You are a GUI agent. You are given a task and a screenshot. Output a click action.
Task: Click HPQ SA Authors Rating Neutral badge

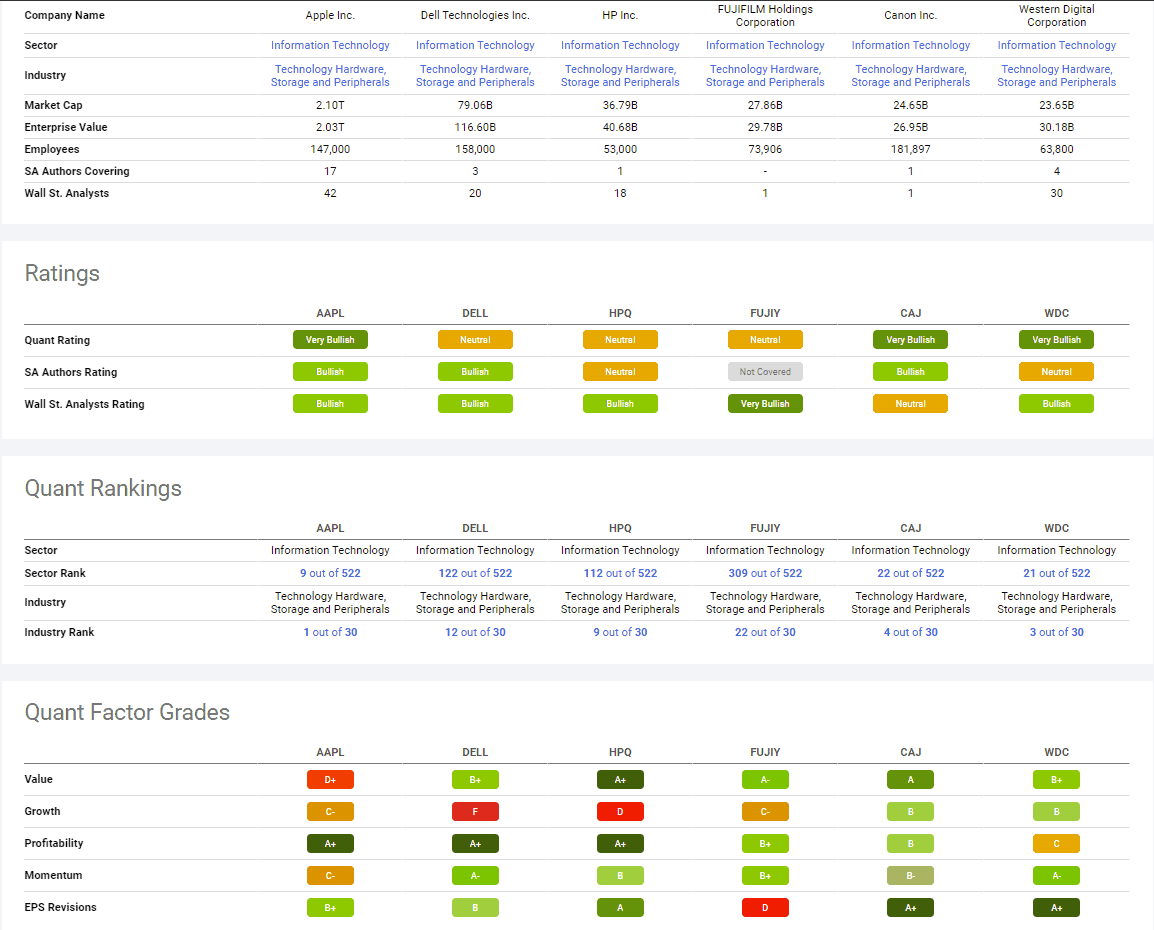click(x=620, y=372)
